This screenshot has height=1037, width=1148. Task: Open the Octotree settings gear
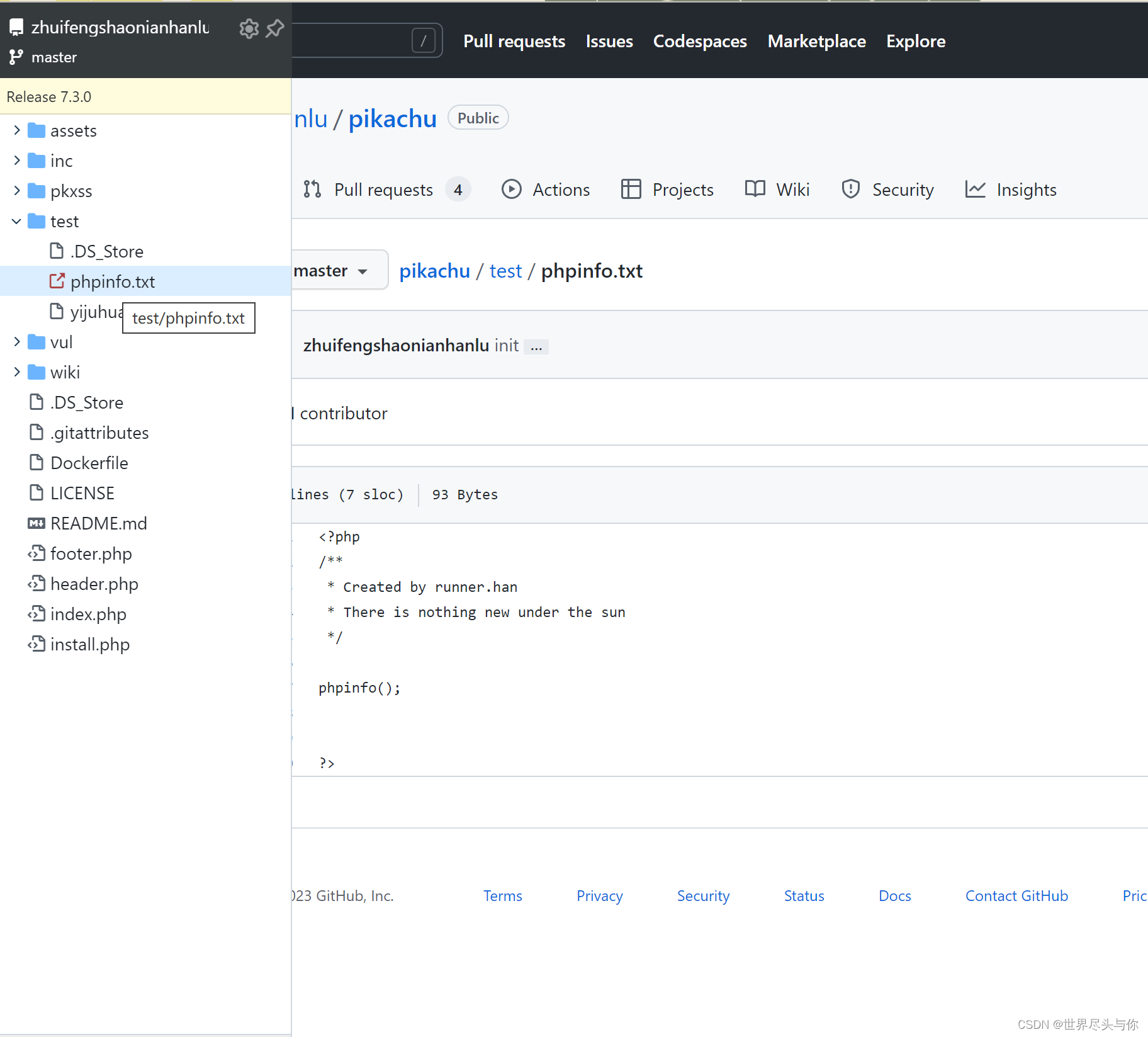(249, 28)
